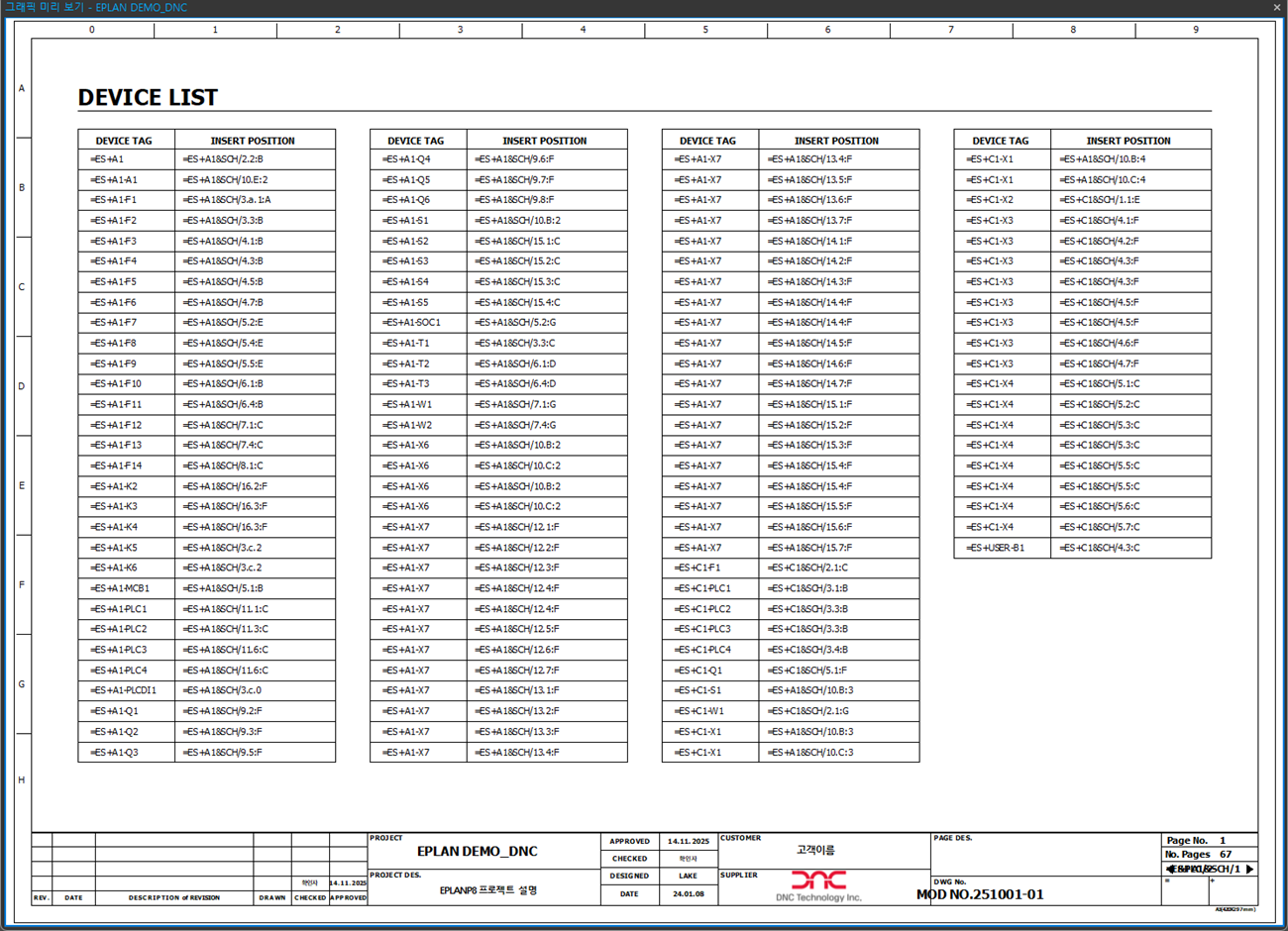This screenshot has width=1288, height=931.
Task: Select device tag =ES+C1-Q1
Action: tap(698, 671)
